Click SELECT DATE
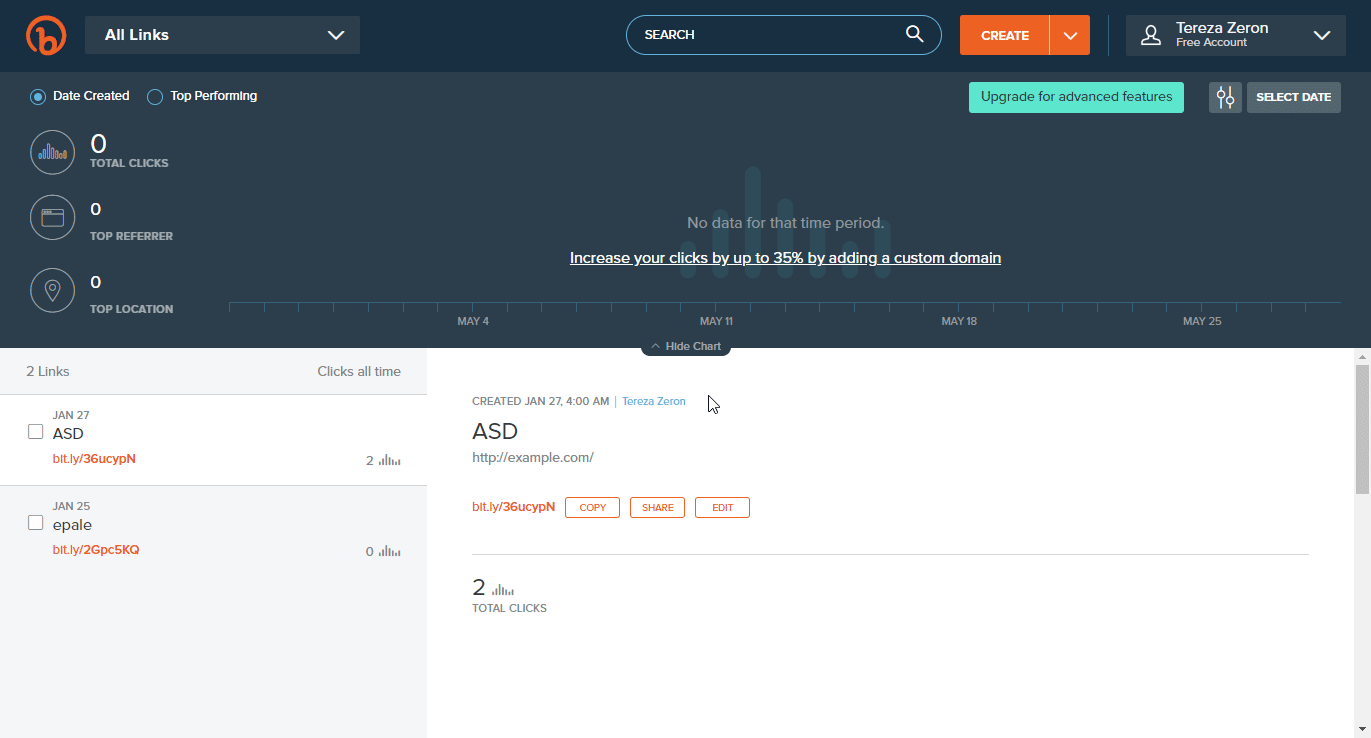Viewport: 1371px width, 738px height. [1293, 97]
